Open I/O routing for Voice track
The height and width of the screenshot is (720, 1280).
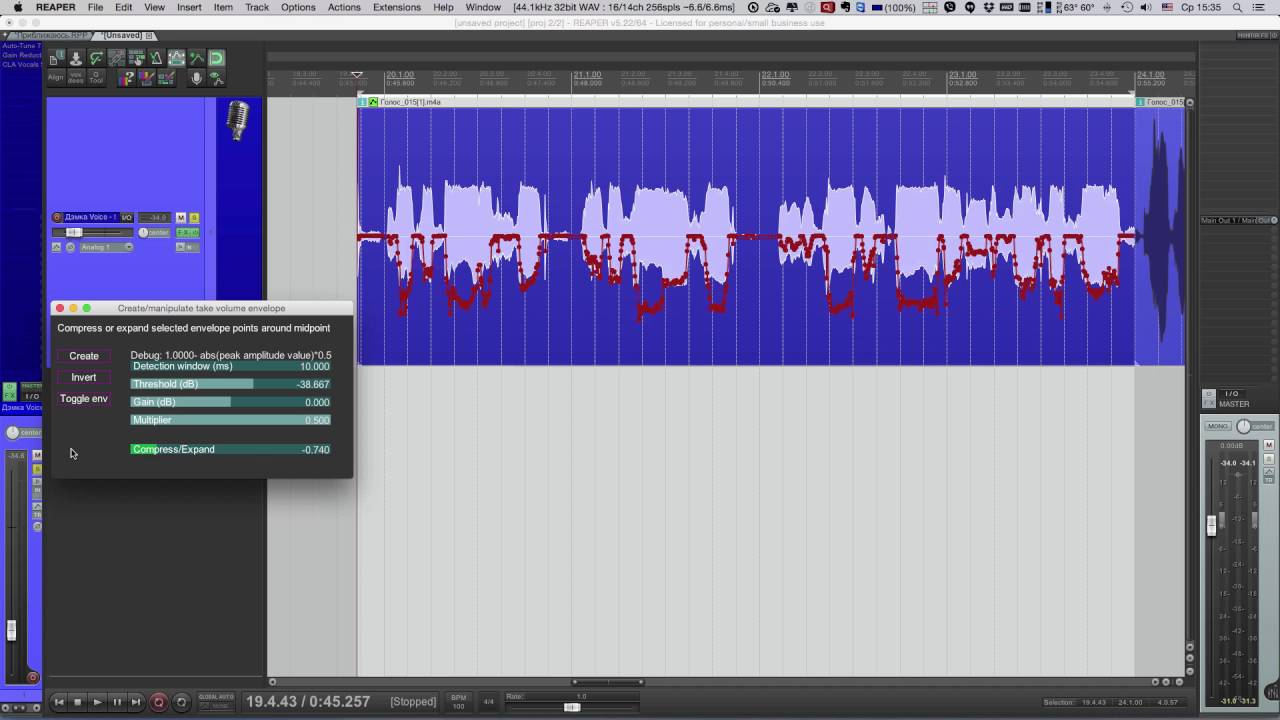point(127,217)
